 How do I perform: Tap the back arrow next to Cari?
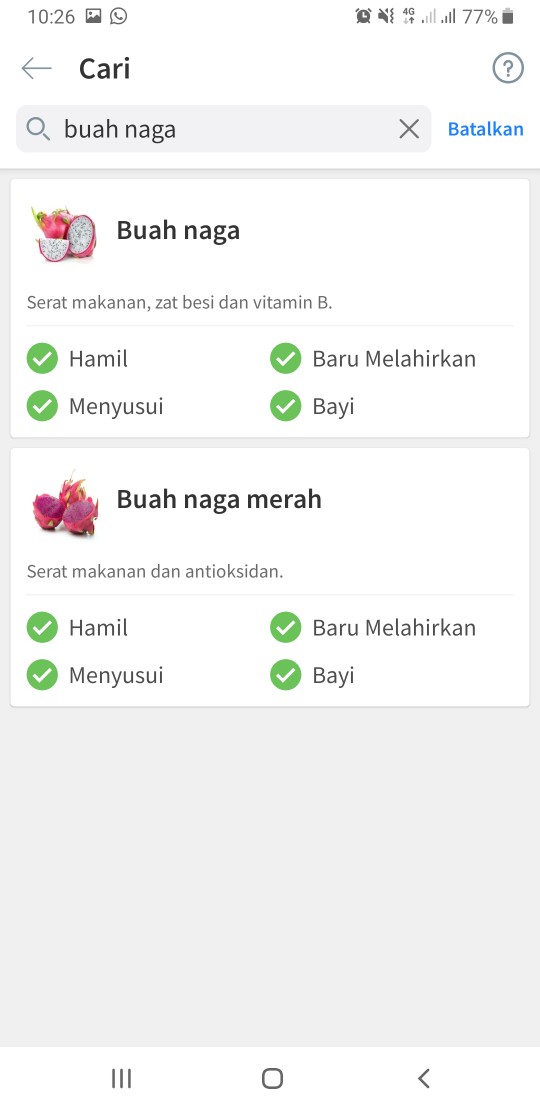[x=37, y=69]
